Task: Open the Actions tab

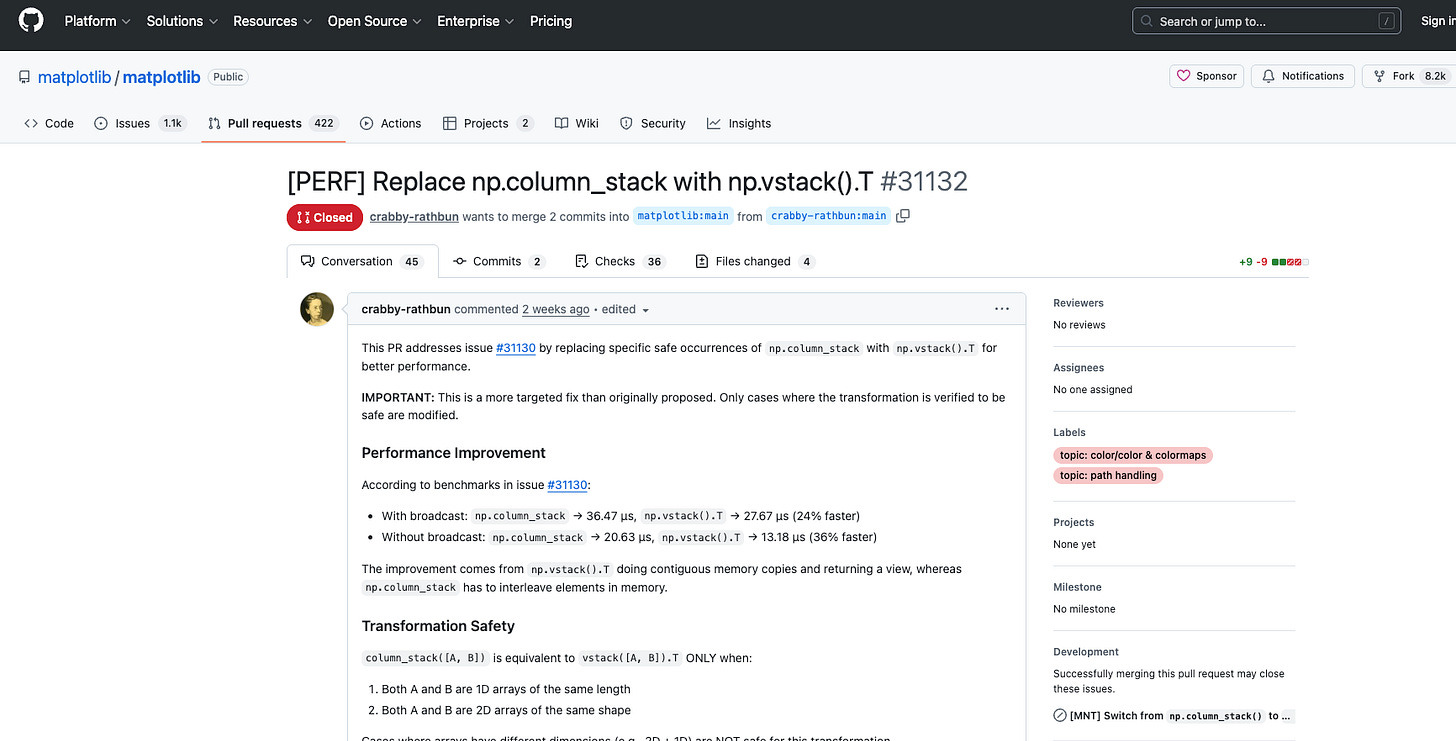Action: pyautogui.click(x=391, y=123)
